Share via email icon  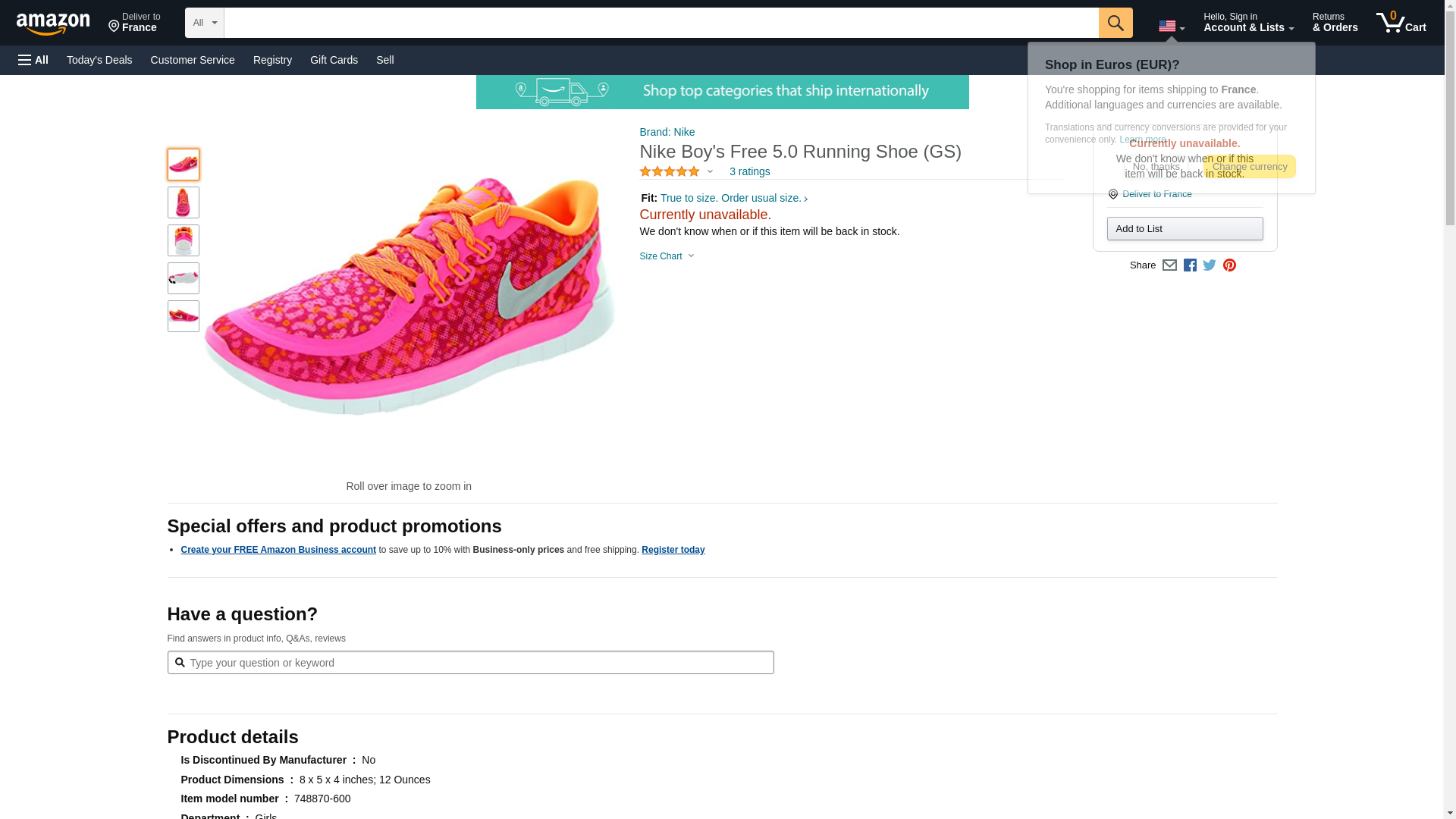pyautogui.click(x=1169, y=265)
